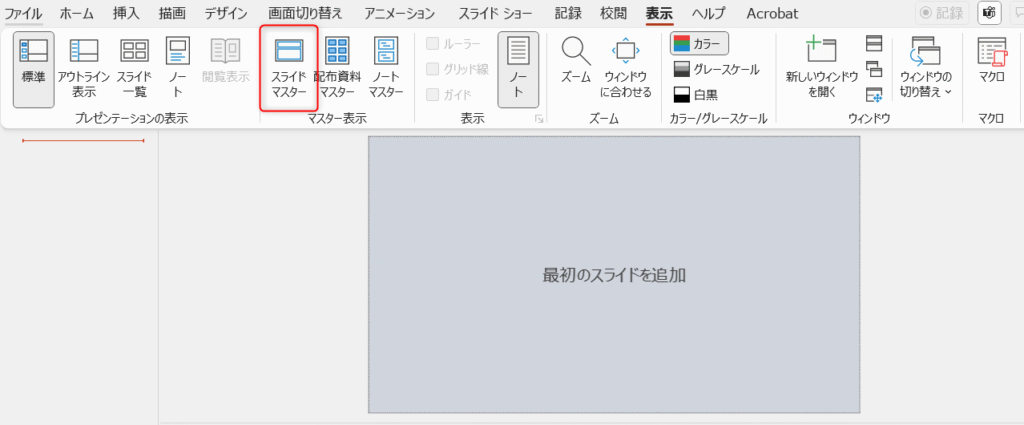Select the 表示 tab
Viewport: 1024px width, 425px height.
[x=659, y=13]
